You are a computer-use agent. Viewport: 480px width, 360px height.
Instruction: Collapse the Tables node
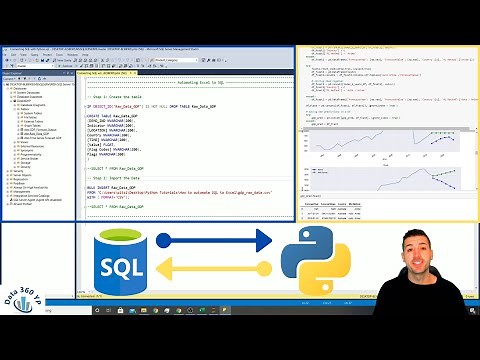point(15,109)
